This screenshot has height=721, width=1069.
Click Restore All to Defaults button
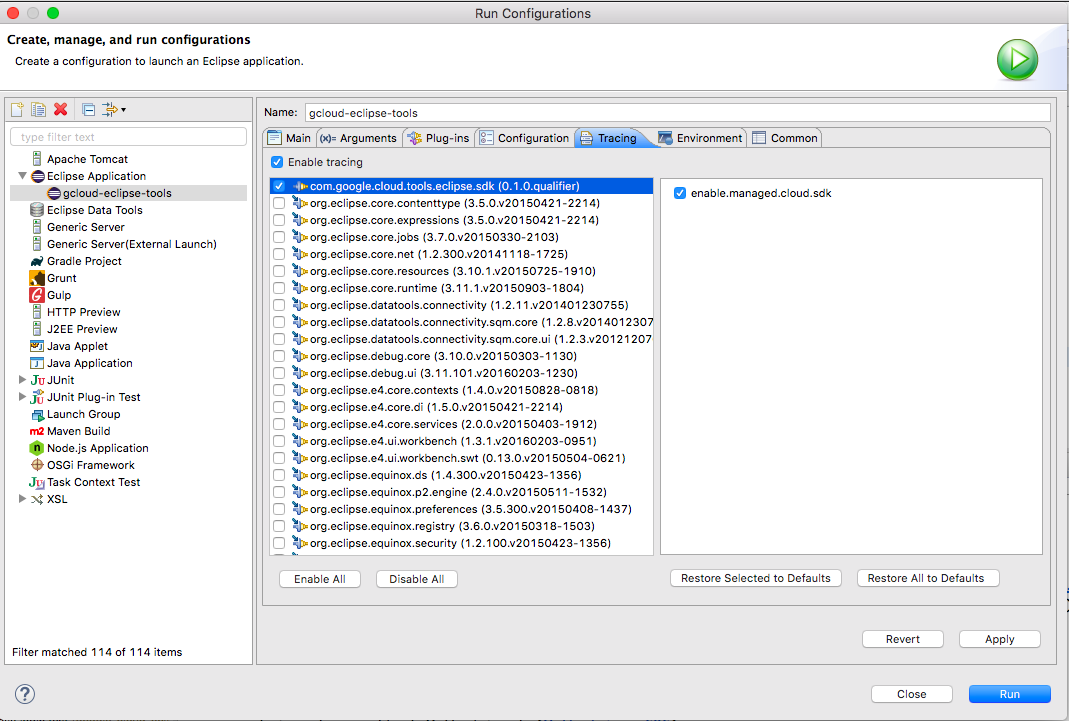tap(928, 578)
